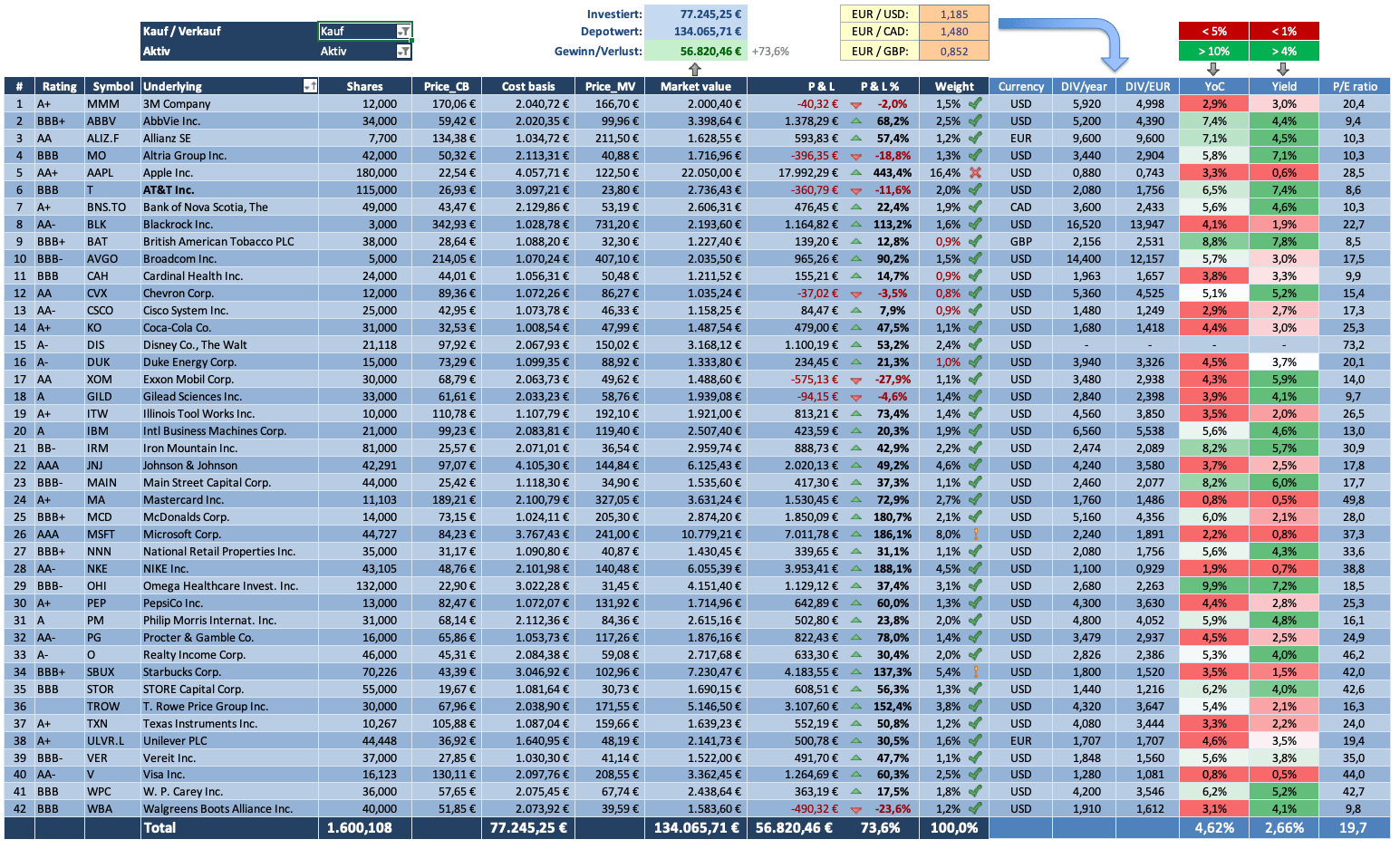Select the red '< 5%' legend cell
Screen dimensions: 1400x849
1214,32
